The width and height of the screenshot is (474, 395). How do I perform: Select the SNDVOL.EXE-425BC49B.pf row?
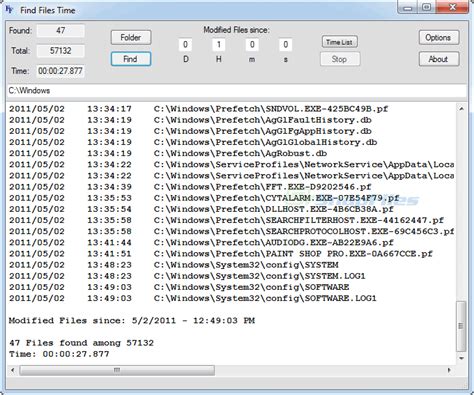(x=199, y=109)
